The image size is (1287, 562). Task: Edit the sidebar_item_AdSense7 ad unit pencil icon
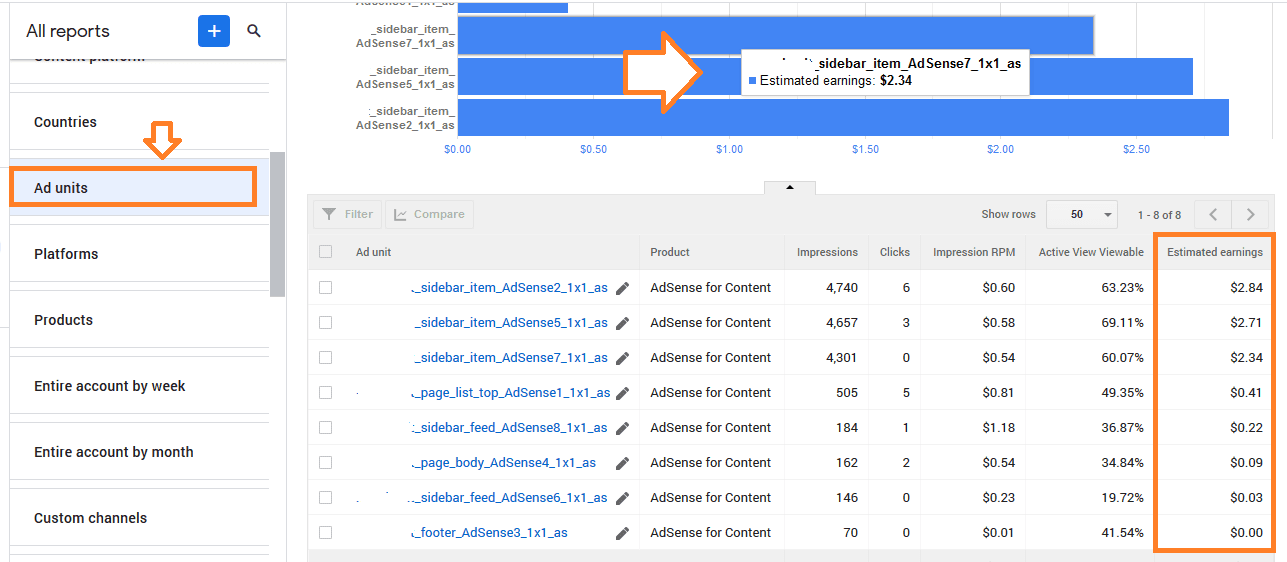point(623,358)
